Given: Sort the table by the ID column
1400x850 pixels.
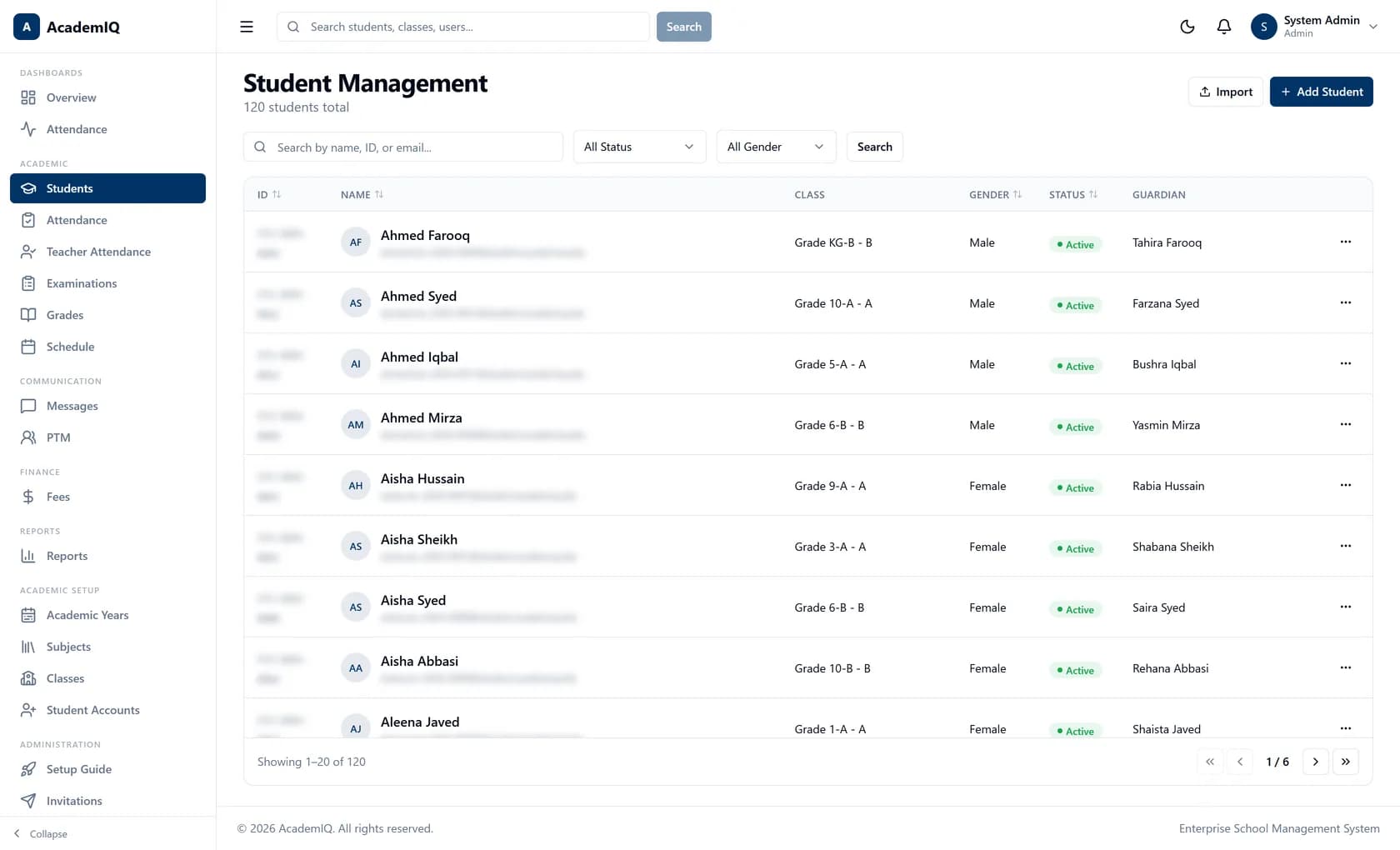Looking at the screenshot, I should 269,194.
